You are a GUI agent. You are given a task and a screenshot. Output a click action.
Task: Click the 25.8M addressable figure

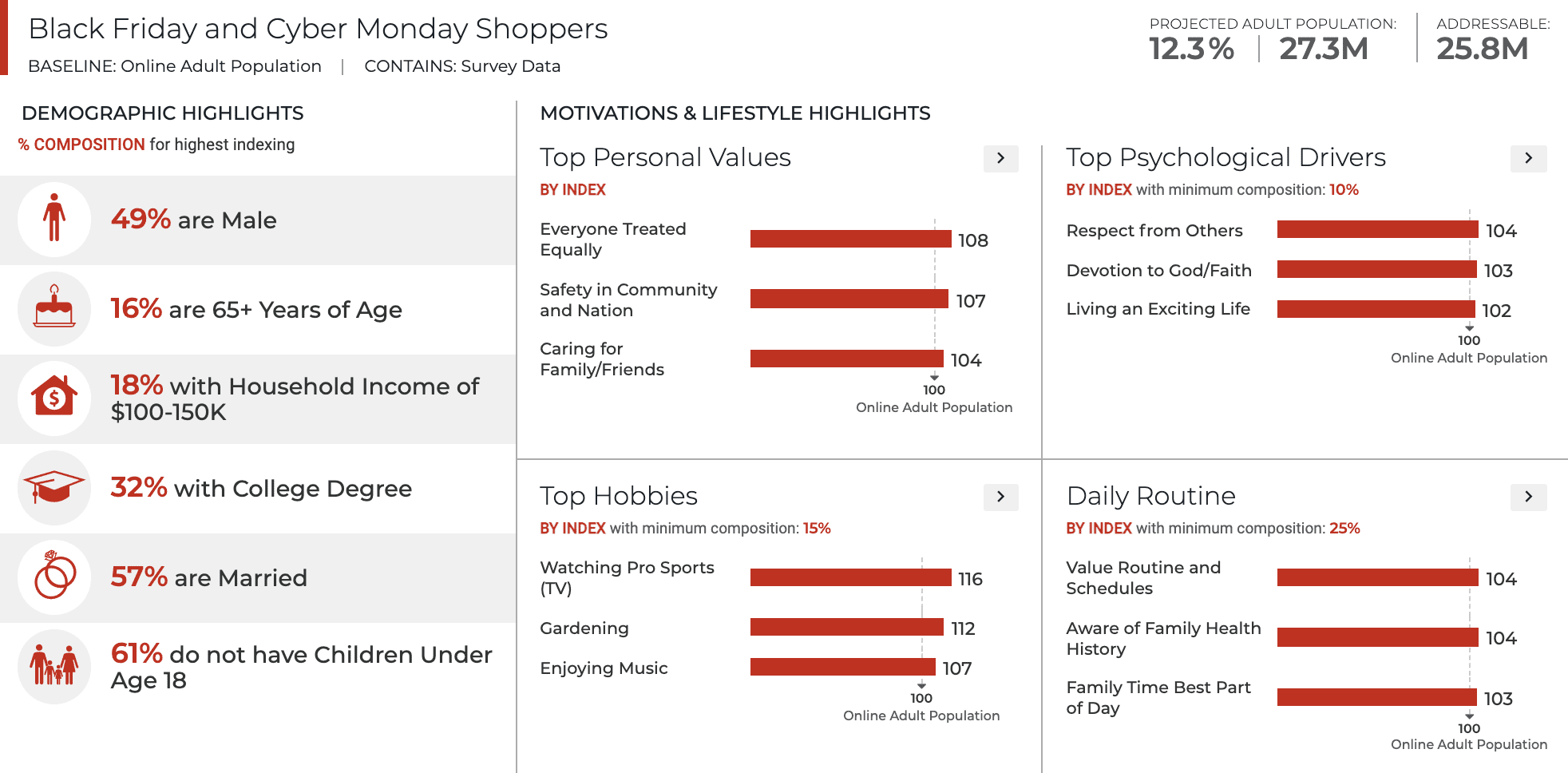[x=1482, y=50]
